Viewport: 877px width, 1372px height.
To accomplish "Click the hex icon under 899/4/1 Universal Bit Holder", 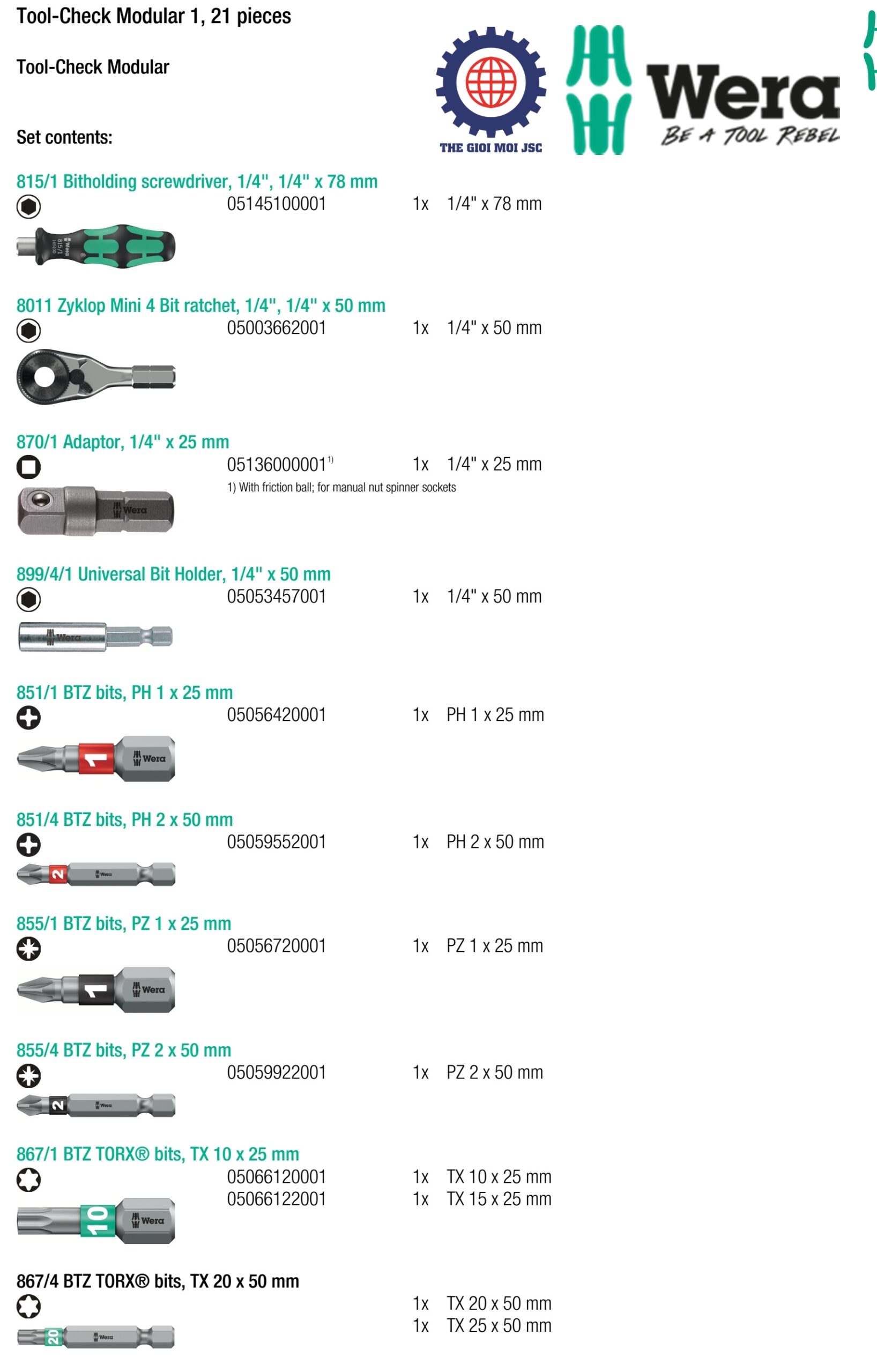I will pos(28,599).
